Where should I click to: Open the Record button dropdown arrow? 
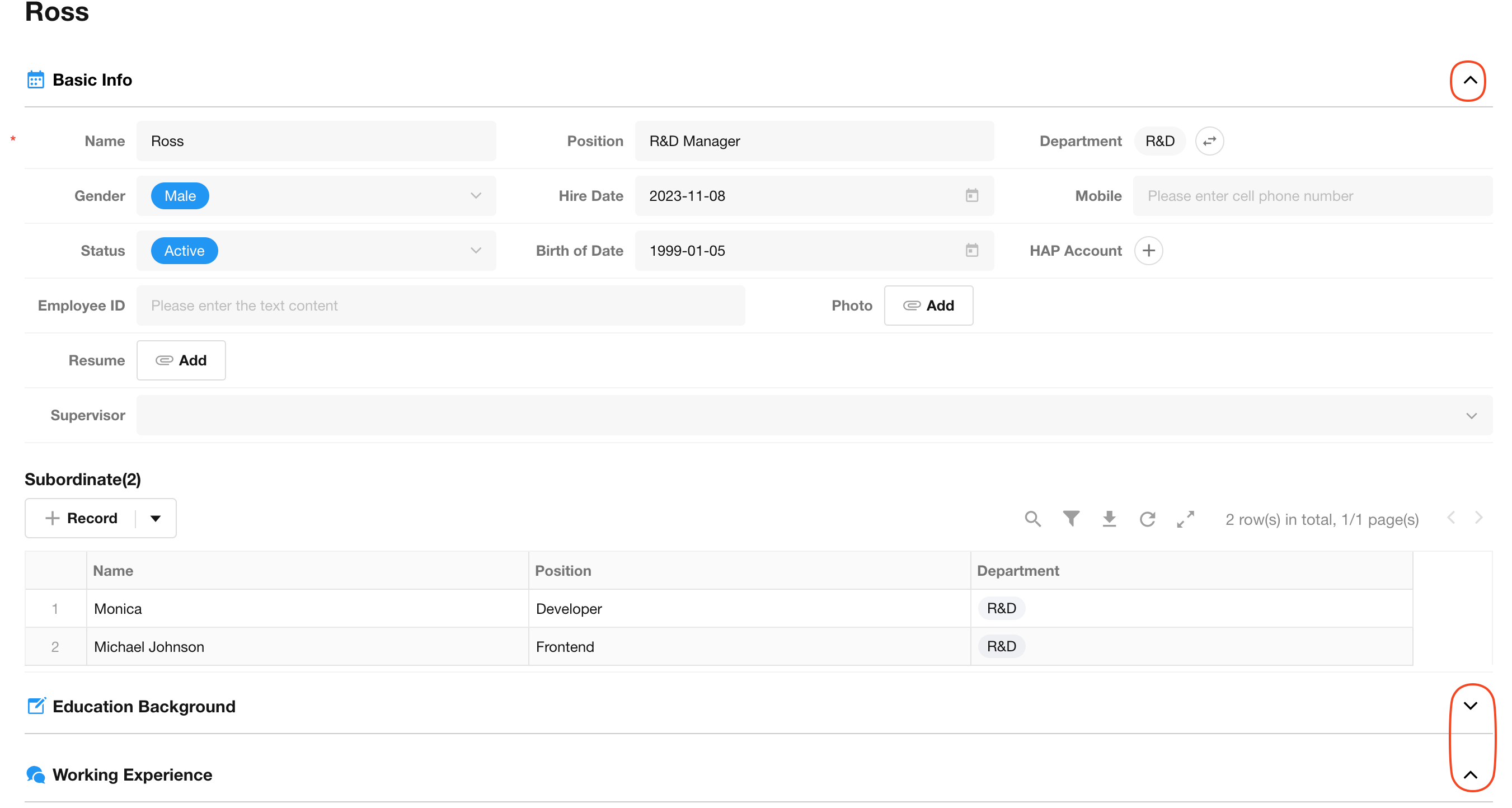pyautogui.click(x=156, y=518)
